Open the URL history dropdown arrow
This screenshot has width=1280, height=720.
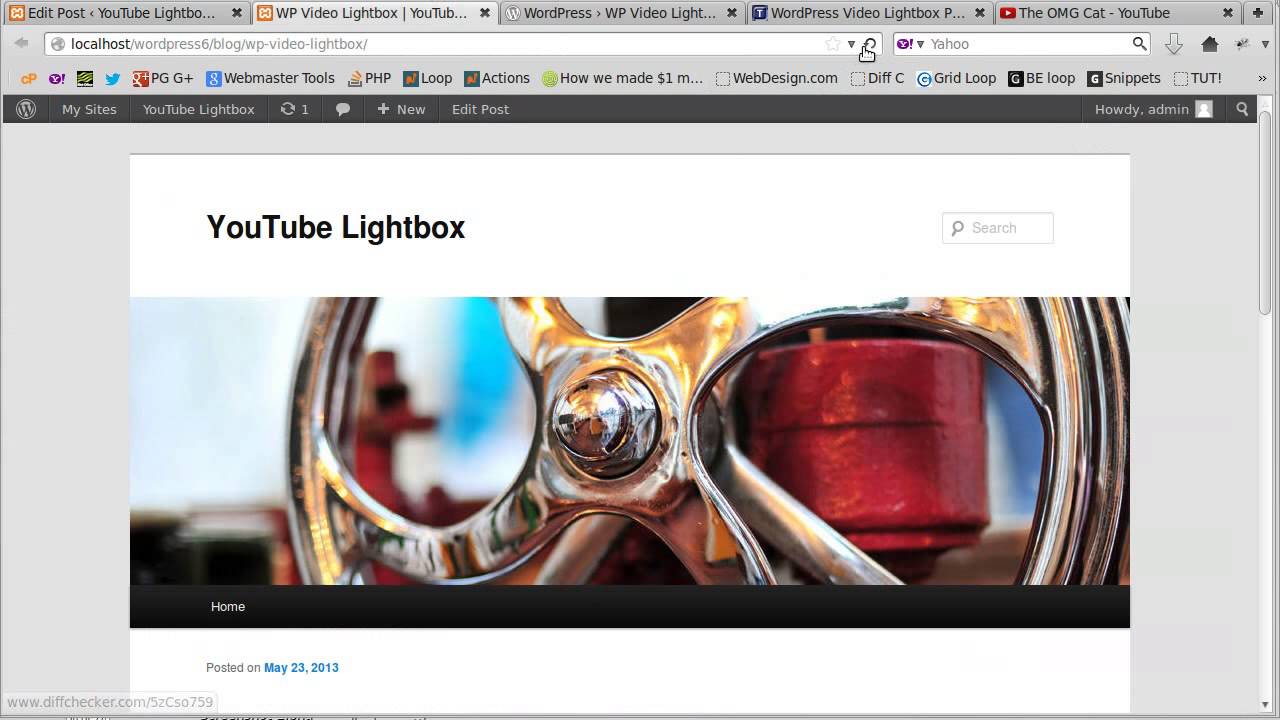851,44
